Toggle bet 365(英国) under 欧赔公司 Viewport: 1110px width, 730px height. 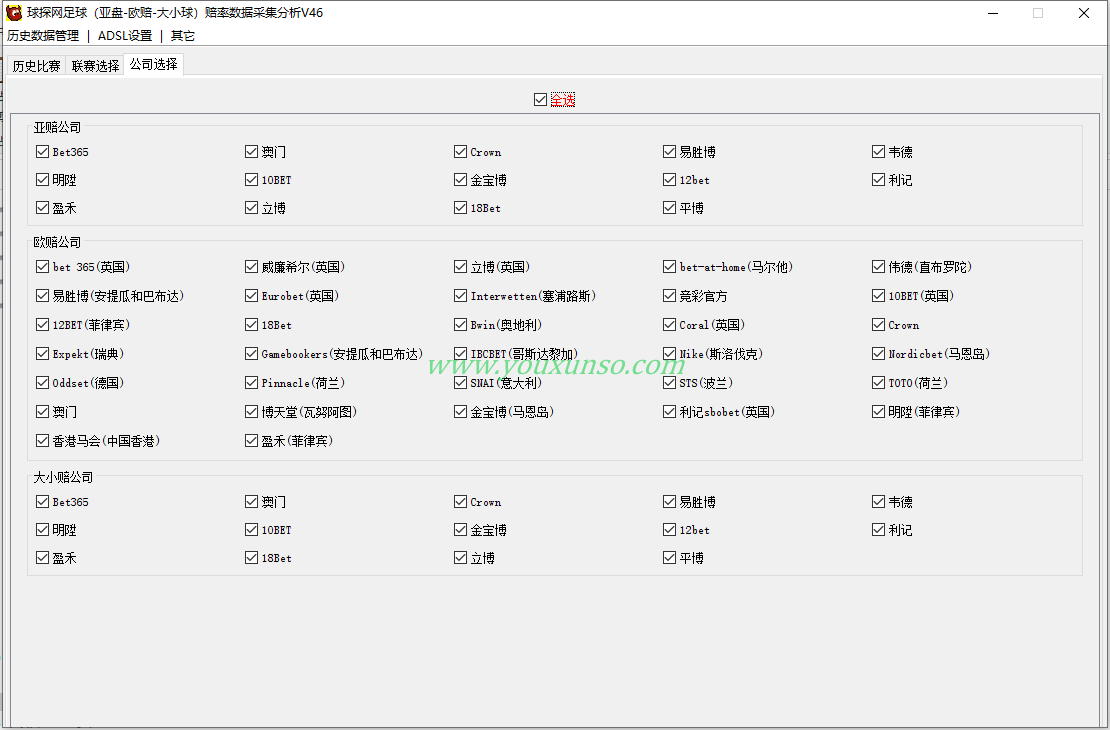pyautogui.click(x=42, y=267)
